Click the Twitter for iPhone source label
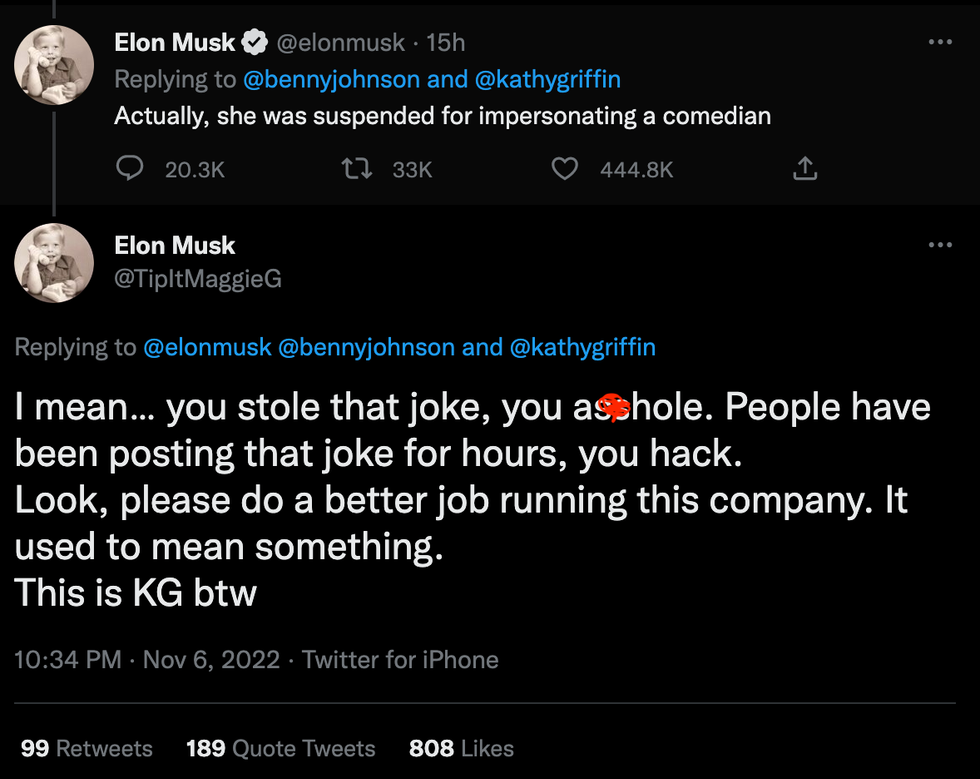 click(400, 660)
